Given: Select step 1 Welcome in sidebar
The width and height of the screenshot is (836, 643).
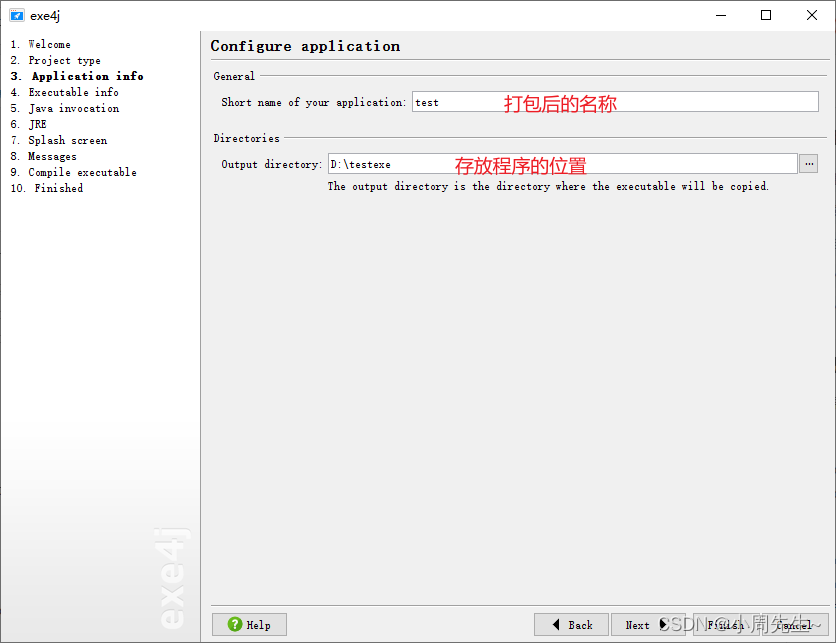Looking at the screenshot, I should coord(41,44).
